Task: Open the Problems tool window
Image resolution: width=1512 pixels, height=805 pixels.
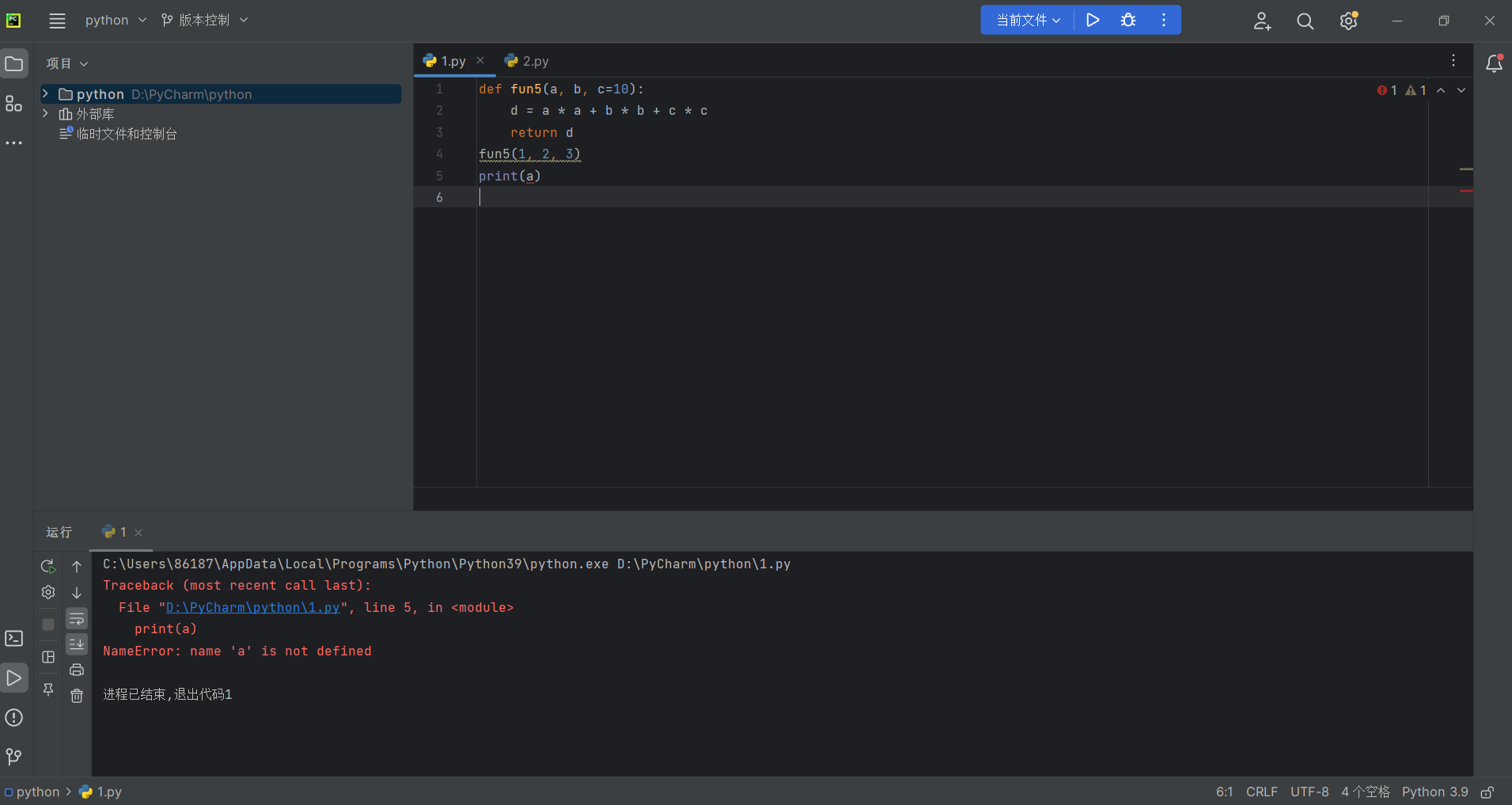Action: (x=14, y=718)
